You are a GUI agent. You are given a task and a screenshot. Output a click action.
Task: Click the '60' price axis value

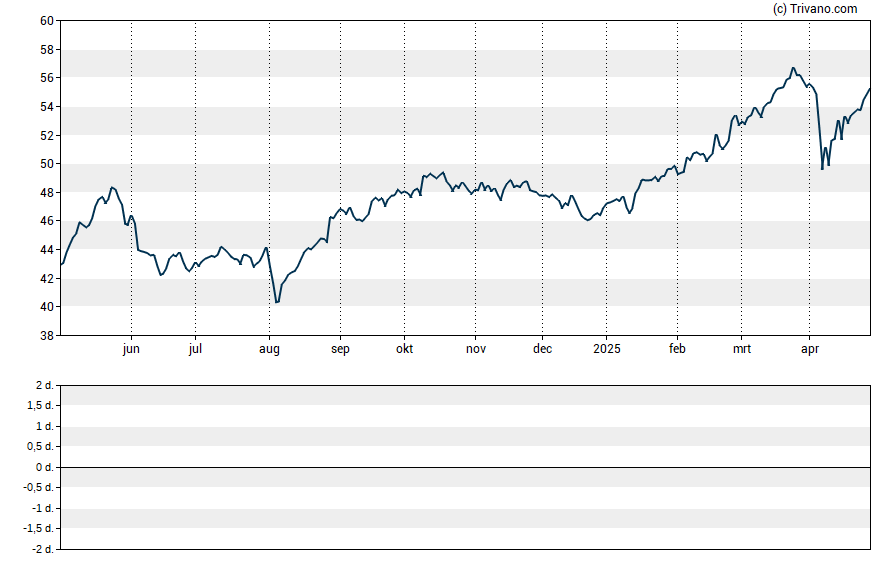coord(46,21)
